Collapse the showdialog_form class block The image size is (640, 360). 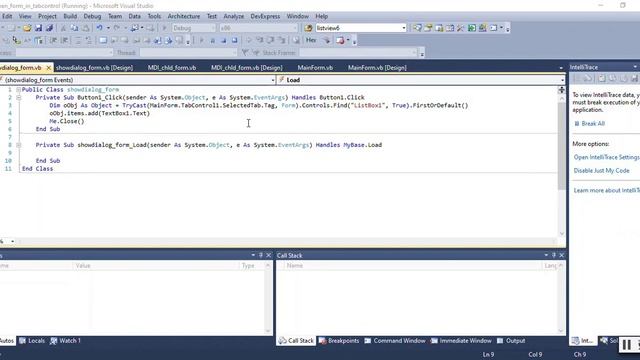(18, 89)
